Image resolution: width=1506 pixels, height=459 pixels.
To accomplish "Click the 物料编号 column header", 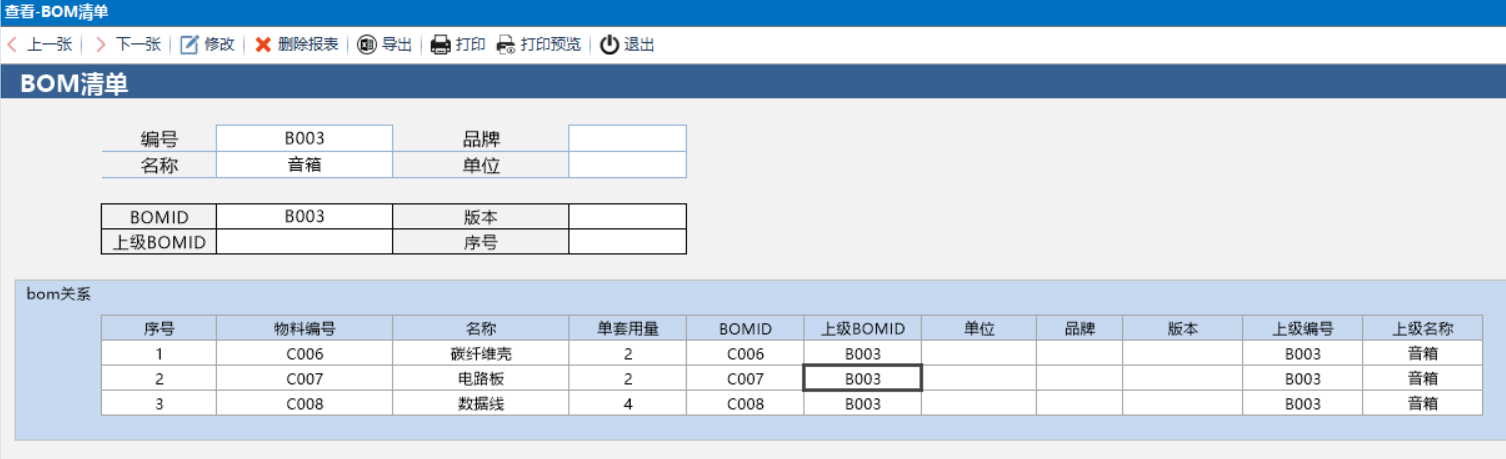I will tap(304, 328).
